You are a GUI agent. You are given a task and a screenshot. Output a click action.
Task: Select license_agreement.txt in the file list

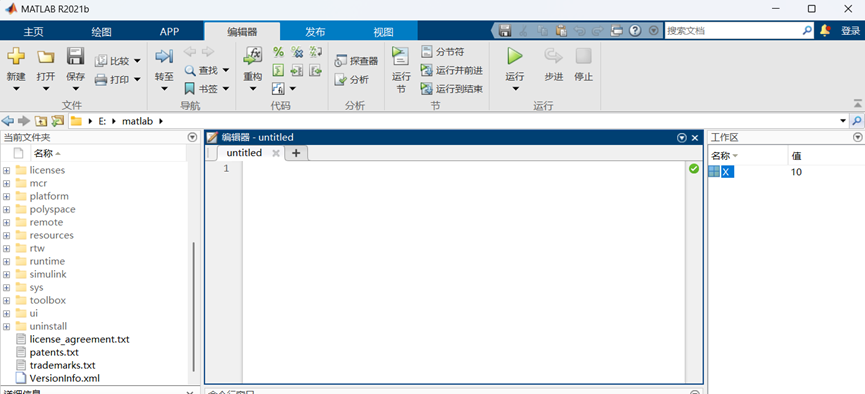[79, 339]
